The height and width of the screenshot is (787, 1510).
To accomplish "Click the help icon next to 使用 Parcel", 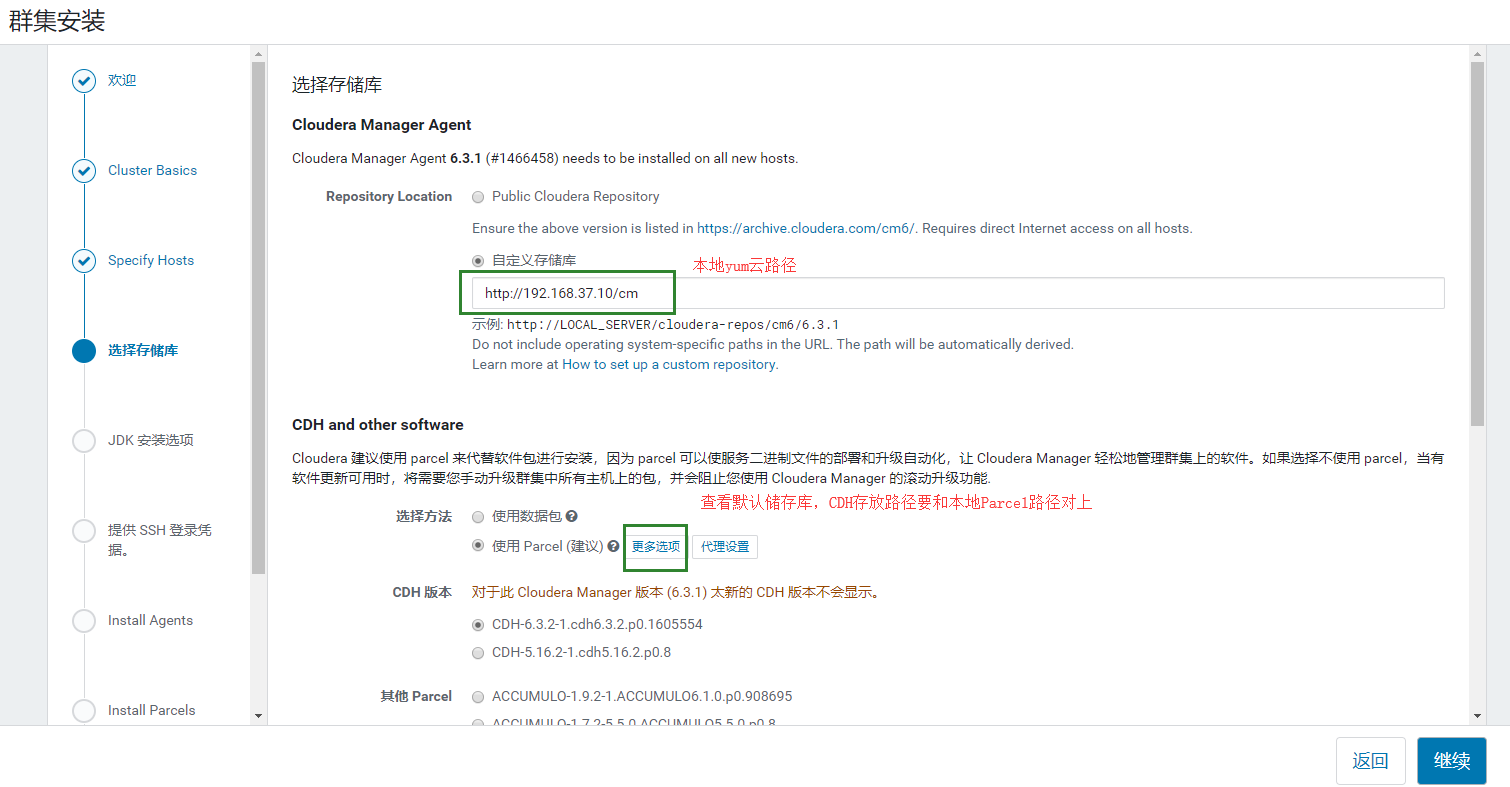I will 614,547.
